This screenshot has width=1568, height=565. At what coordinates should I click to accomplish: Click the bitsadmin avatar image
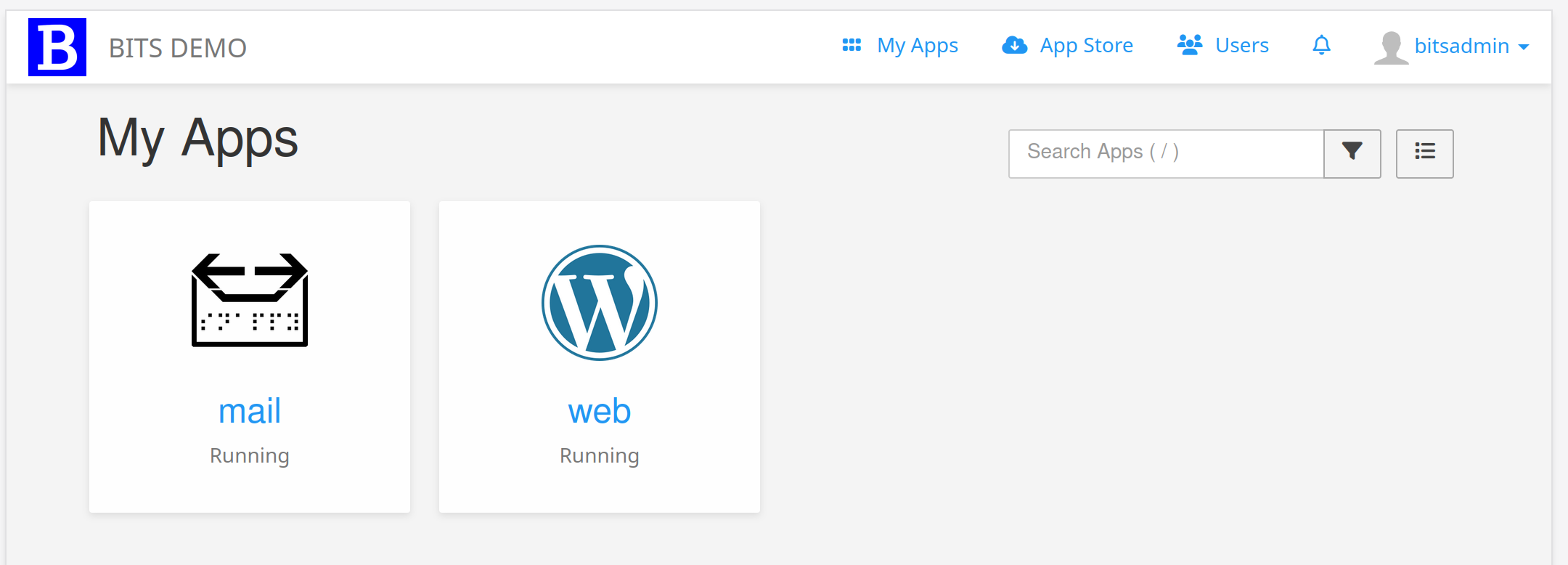1391,48
